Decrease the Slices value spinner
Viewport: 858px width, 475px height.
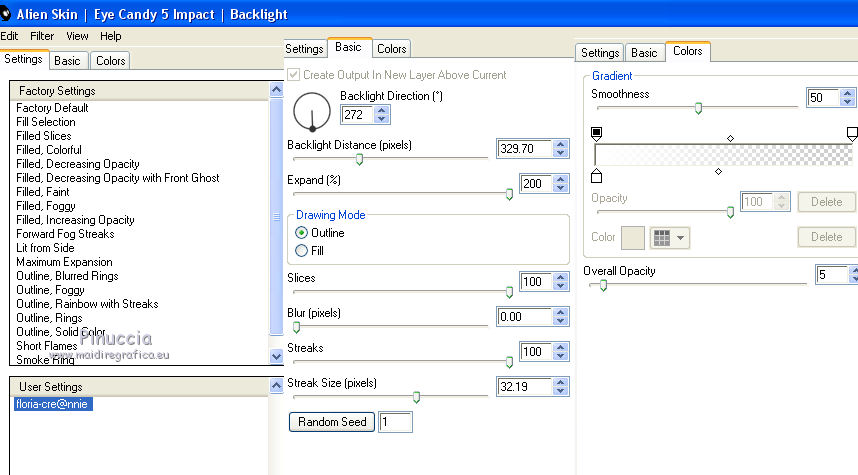click(x=560, y=286)
